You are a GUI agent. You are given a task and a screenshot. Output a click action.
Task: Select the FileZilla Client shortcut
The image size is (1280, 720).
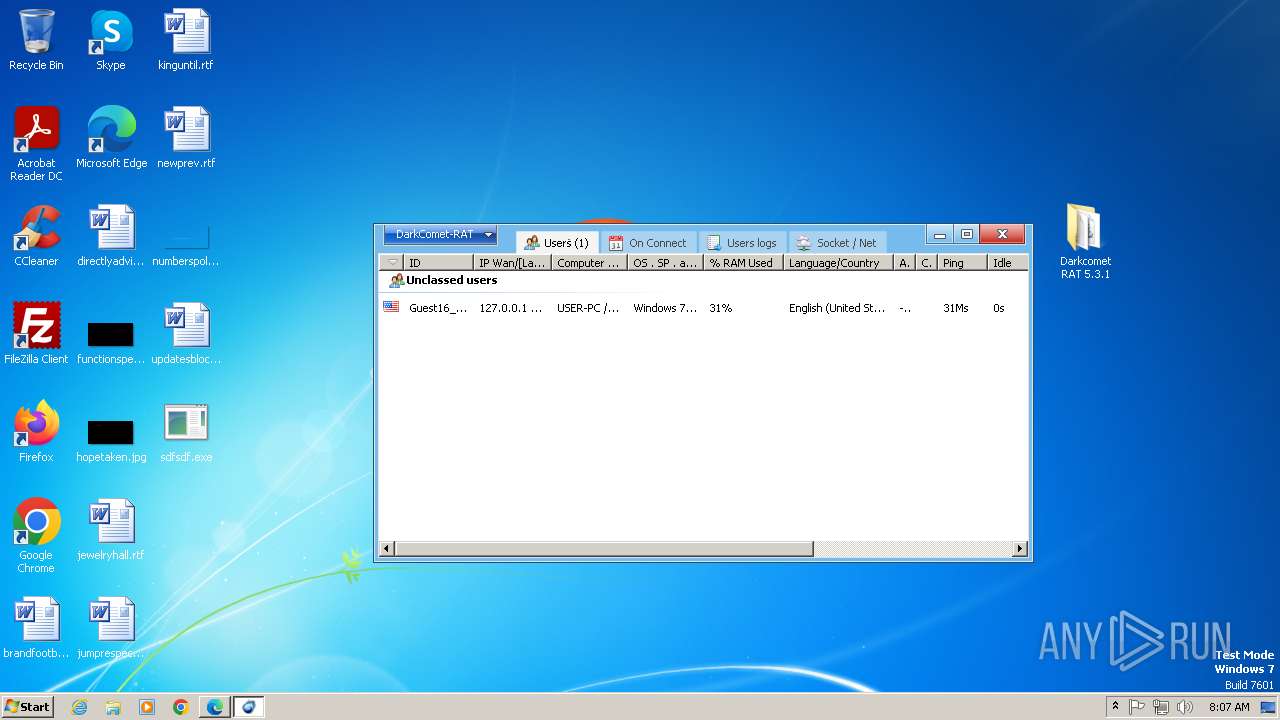pos(36,334)
